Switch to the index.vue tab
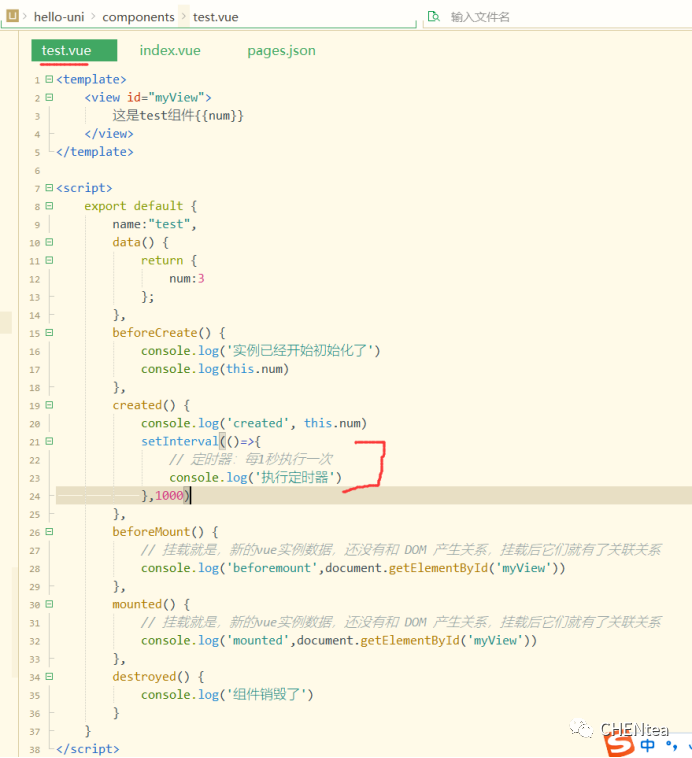Viewport: 692px width, 758px height. point(170,51)
